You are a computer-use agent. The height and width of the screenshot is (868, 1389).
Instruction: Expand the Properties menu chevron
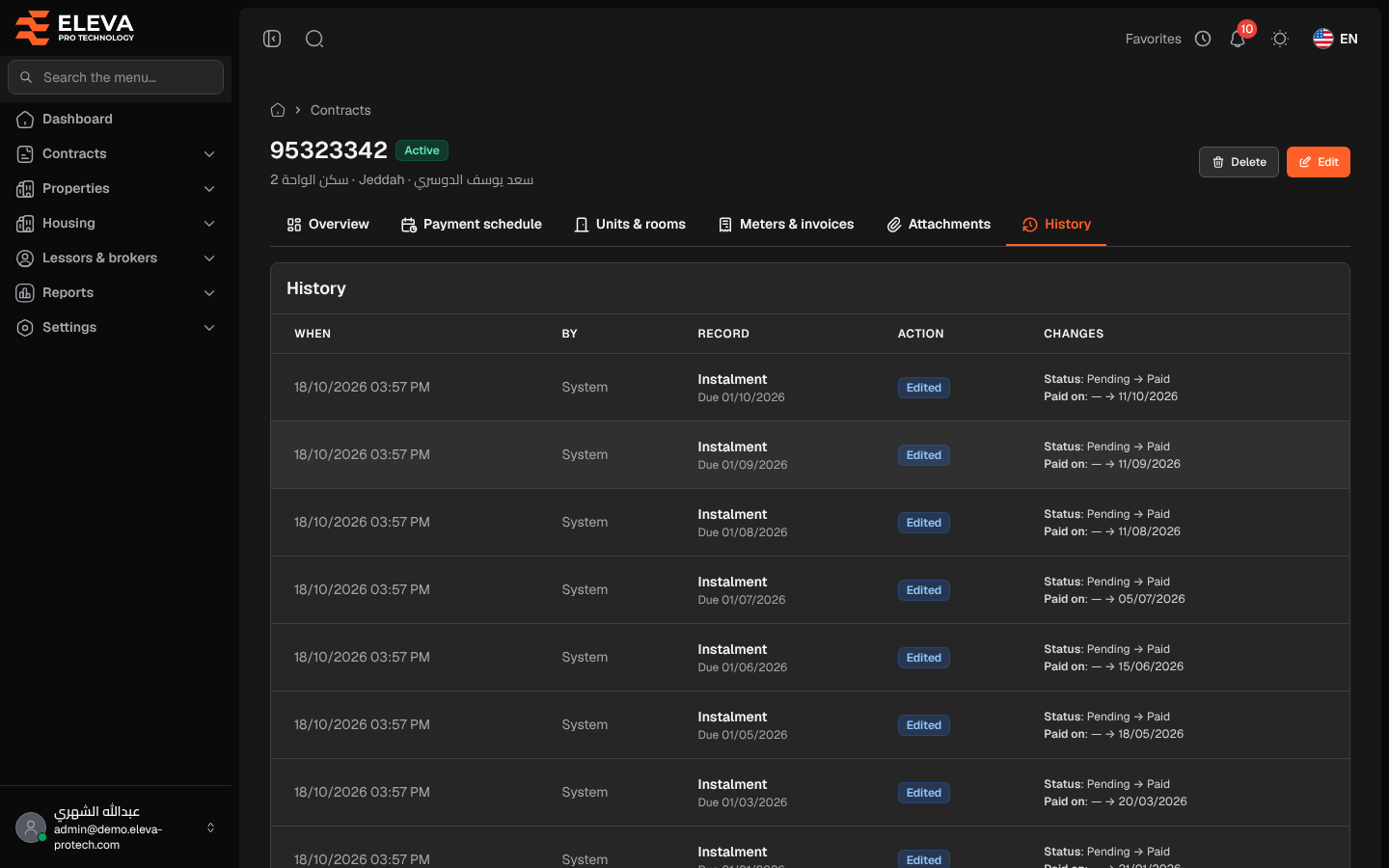(x=209, y=189)
